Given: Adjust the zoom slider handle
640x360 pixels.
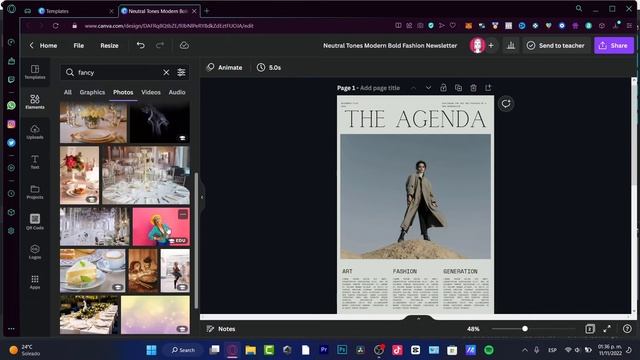Looking at the screenshot, I should pos(525,329).
